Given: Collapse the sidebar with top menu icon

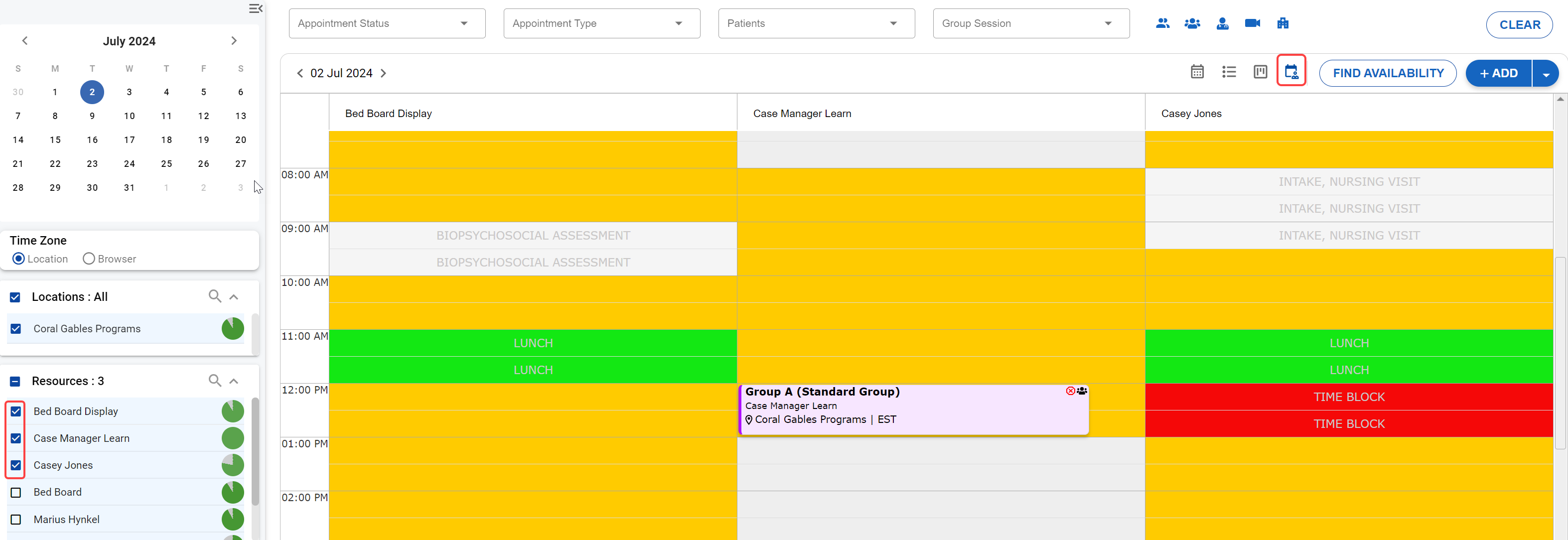Looking at the screenshot, I should (x=256, y=8).
